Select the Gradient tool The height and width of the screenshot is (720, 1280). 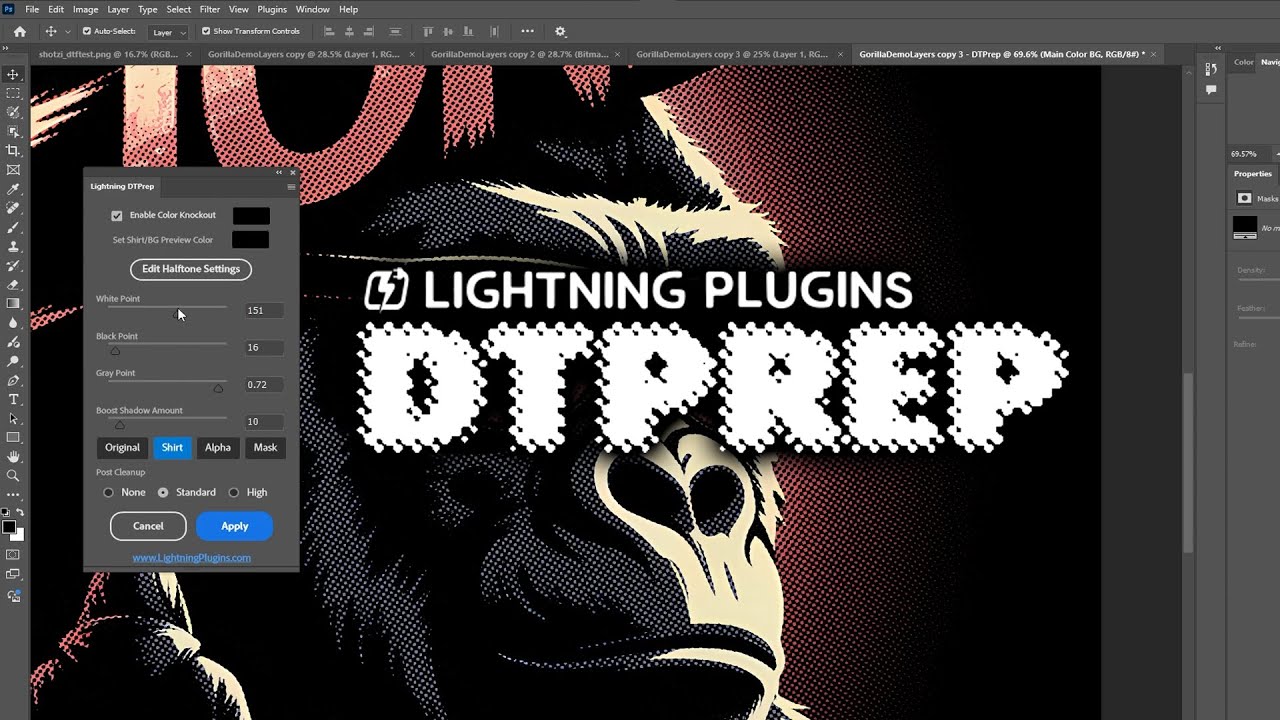click(x=13, y=304)
